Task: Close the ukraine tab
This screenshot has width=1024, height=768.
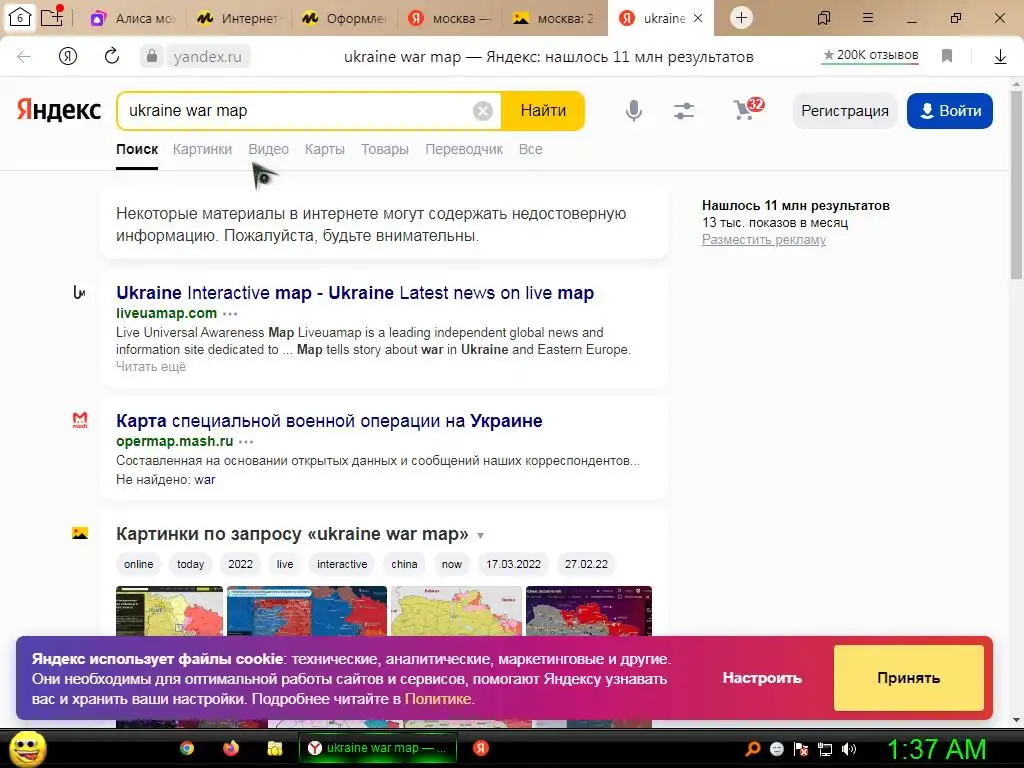Action: pyautogui.click(x=698, y=18)
